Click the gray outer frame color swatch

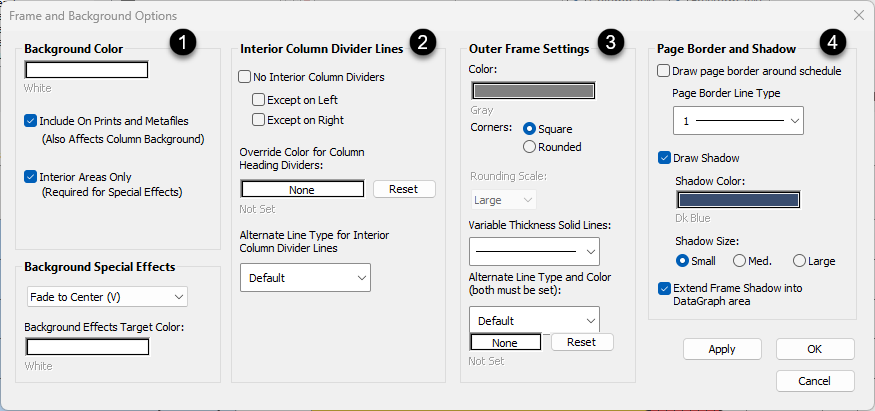point(533,91)
